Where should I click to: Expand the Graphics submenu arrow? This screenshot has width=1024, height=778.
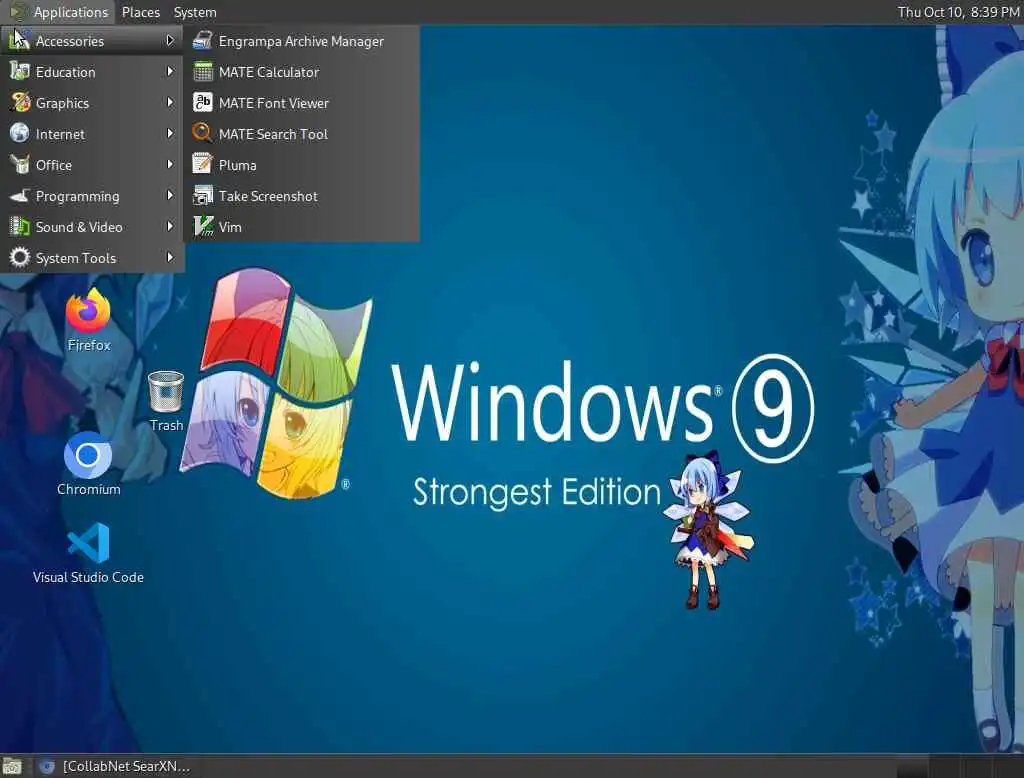170,103
